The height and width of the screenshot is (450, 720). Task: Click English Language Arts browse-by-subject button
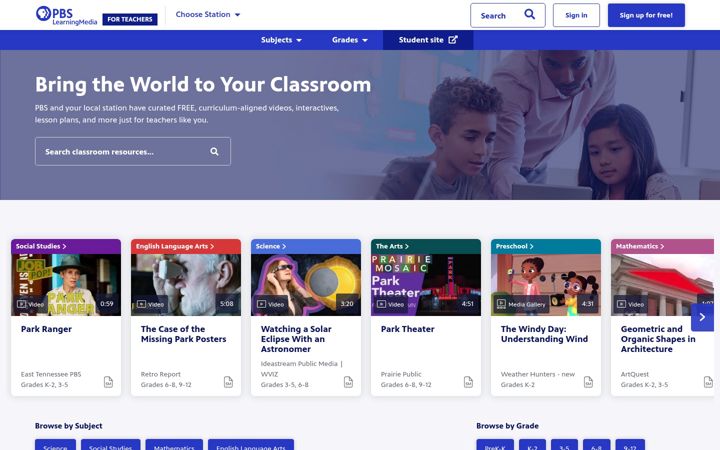(251, 445)
